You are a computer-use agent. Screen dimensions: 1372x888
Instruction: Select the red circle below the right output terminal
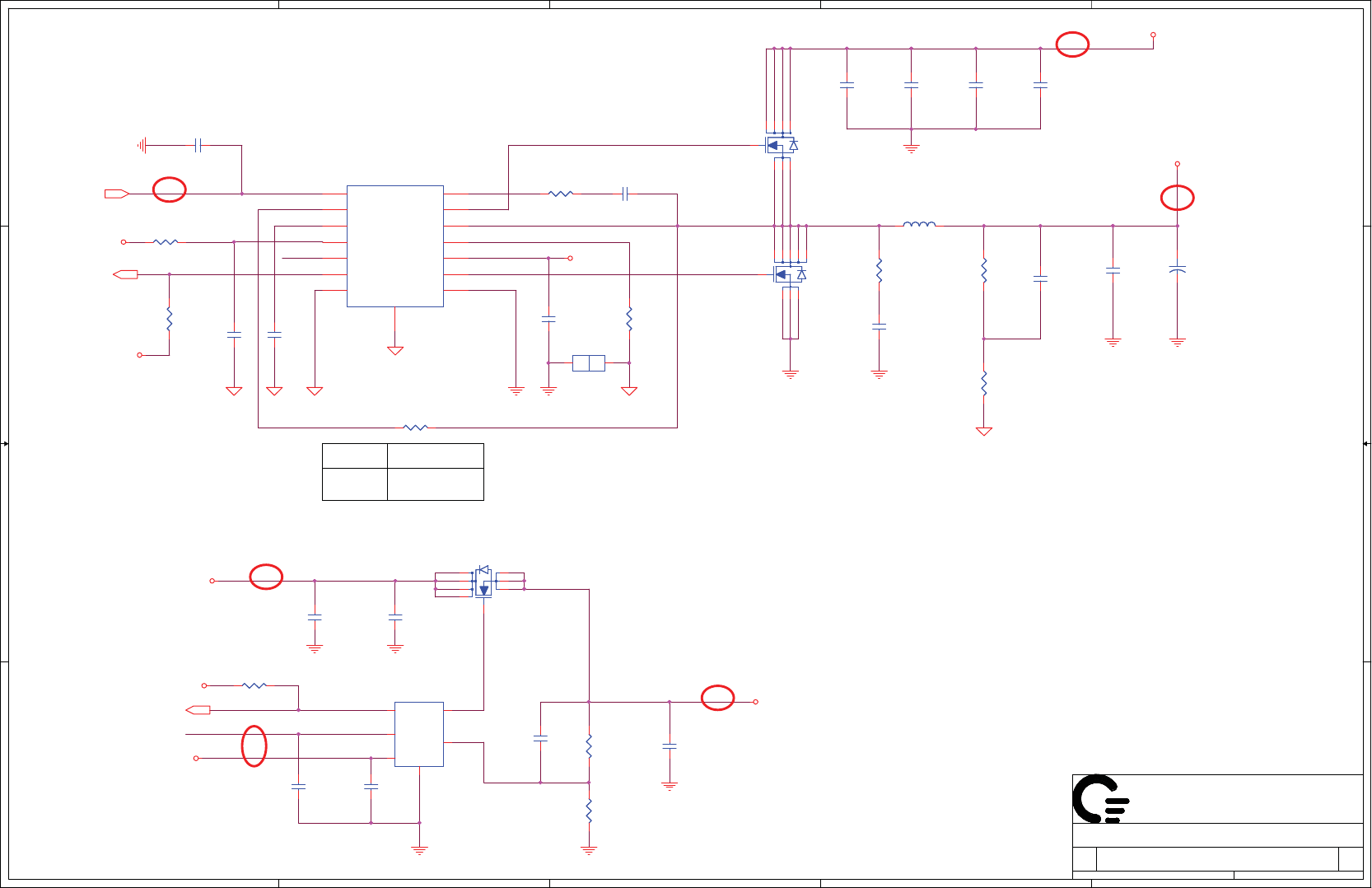tap(1178, 198)
